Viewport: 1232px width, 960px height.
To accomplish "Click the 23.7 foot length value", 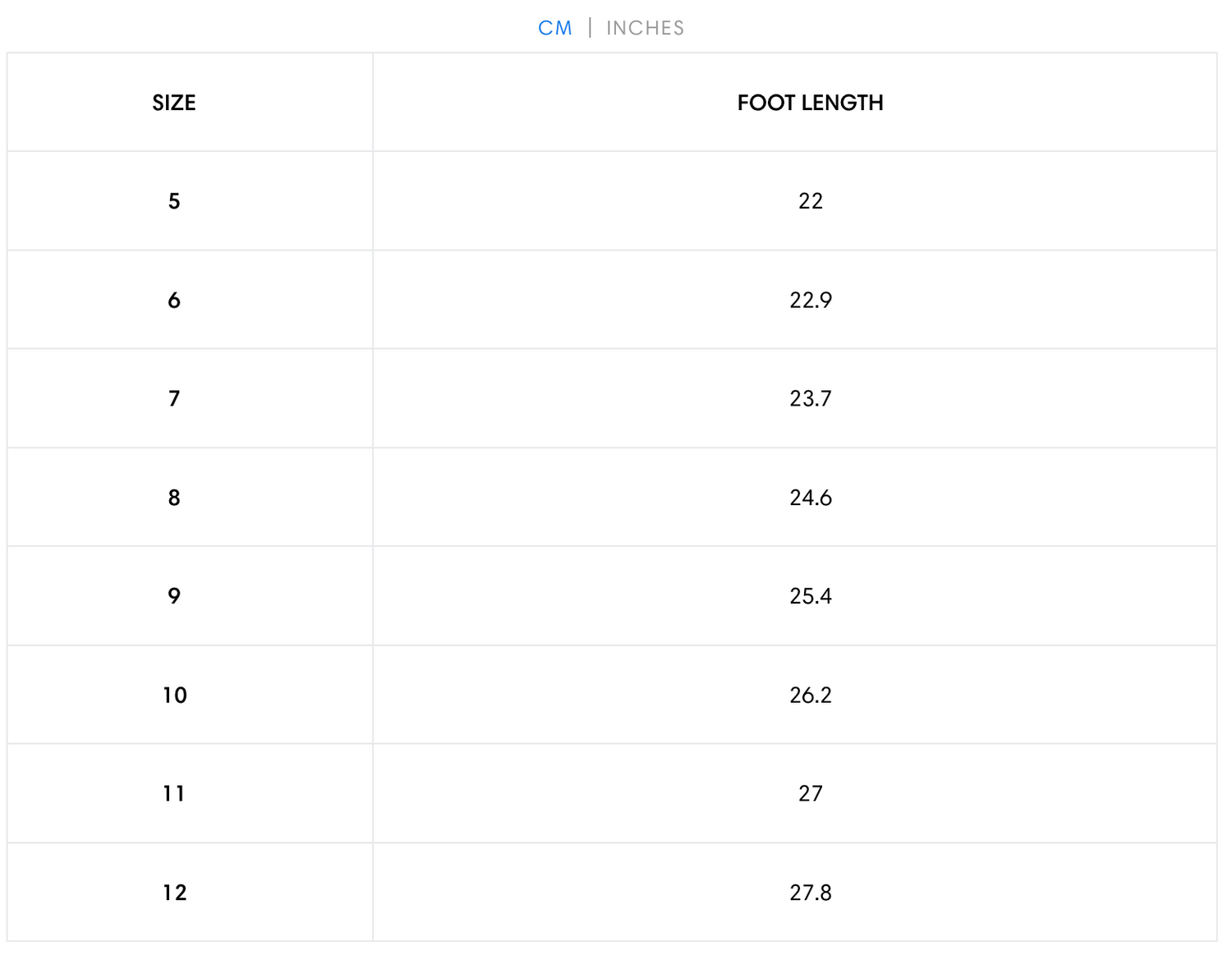I will [x=811, y=398].
